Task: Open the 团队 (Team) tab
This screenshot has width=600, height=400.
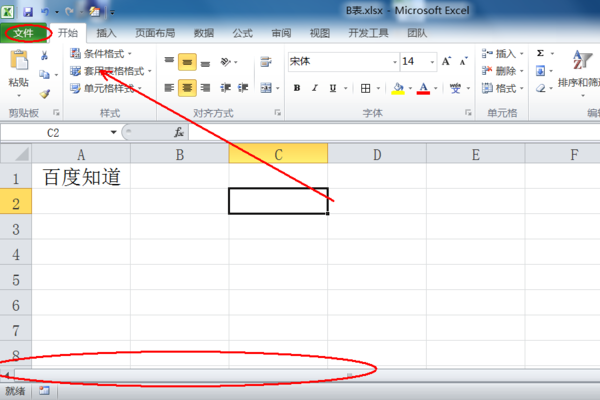Action: pos(417,33)
